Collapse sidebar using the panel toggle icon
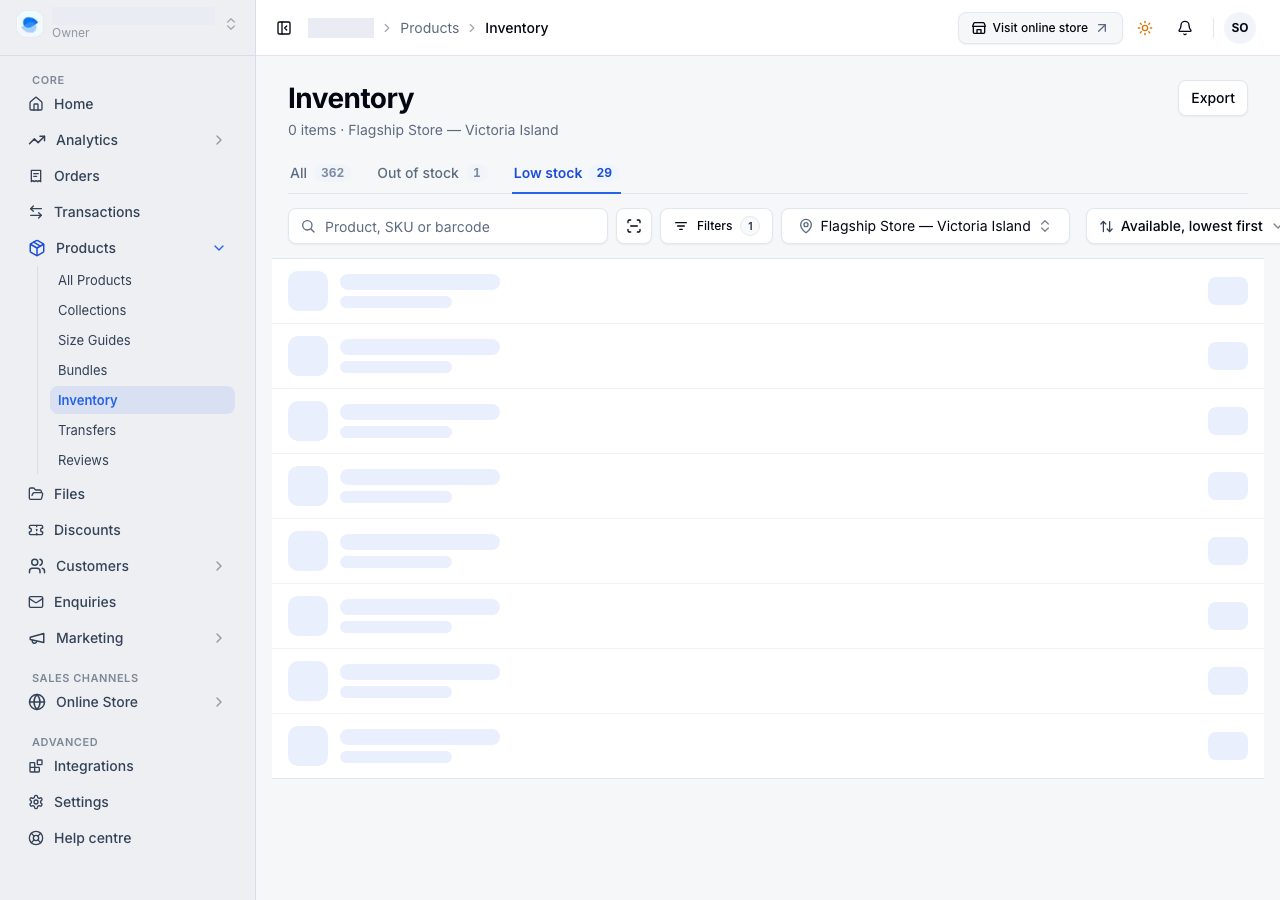The width and height of the screenshot is (1280, 900). pos(284,28)
